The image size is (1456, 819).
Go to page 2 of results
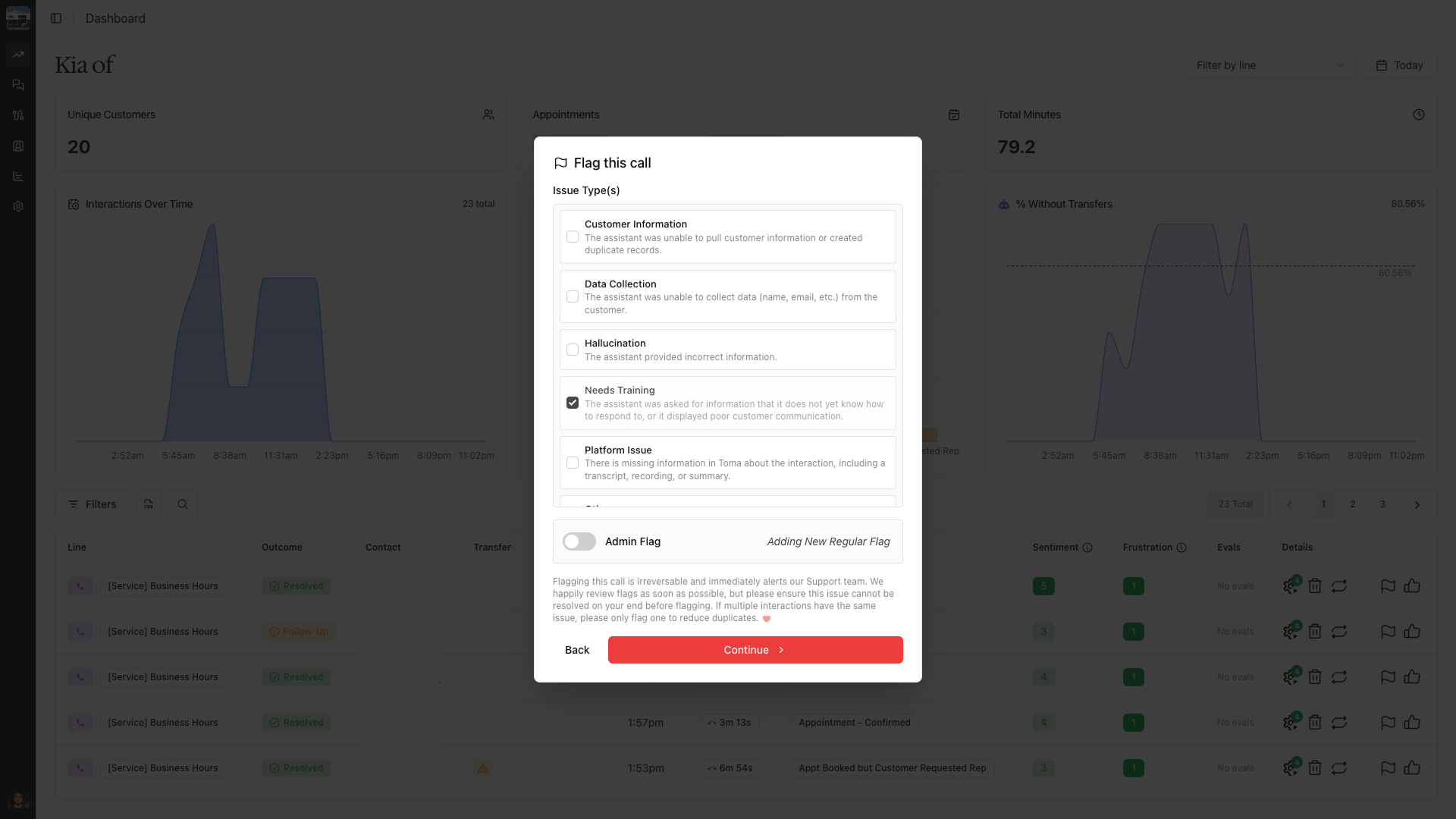[x=1352, y=504]
